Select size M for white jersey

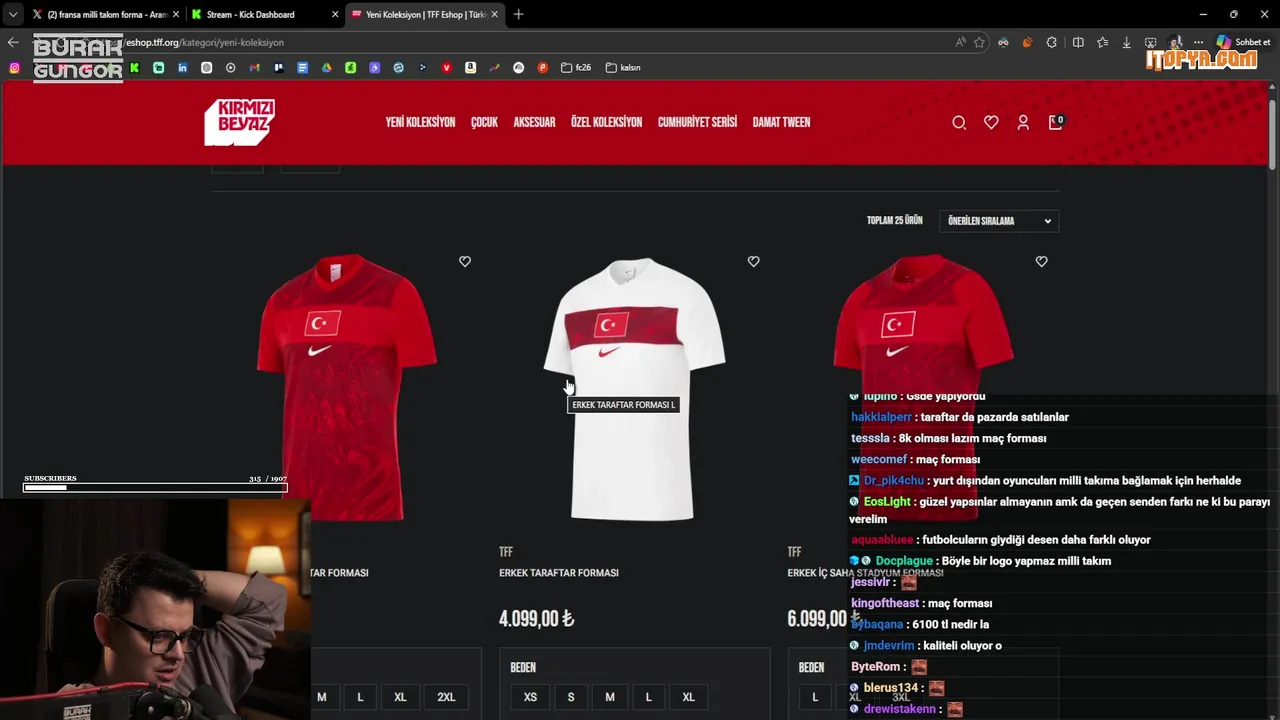[x=610, y=697]
